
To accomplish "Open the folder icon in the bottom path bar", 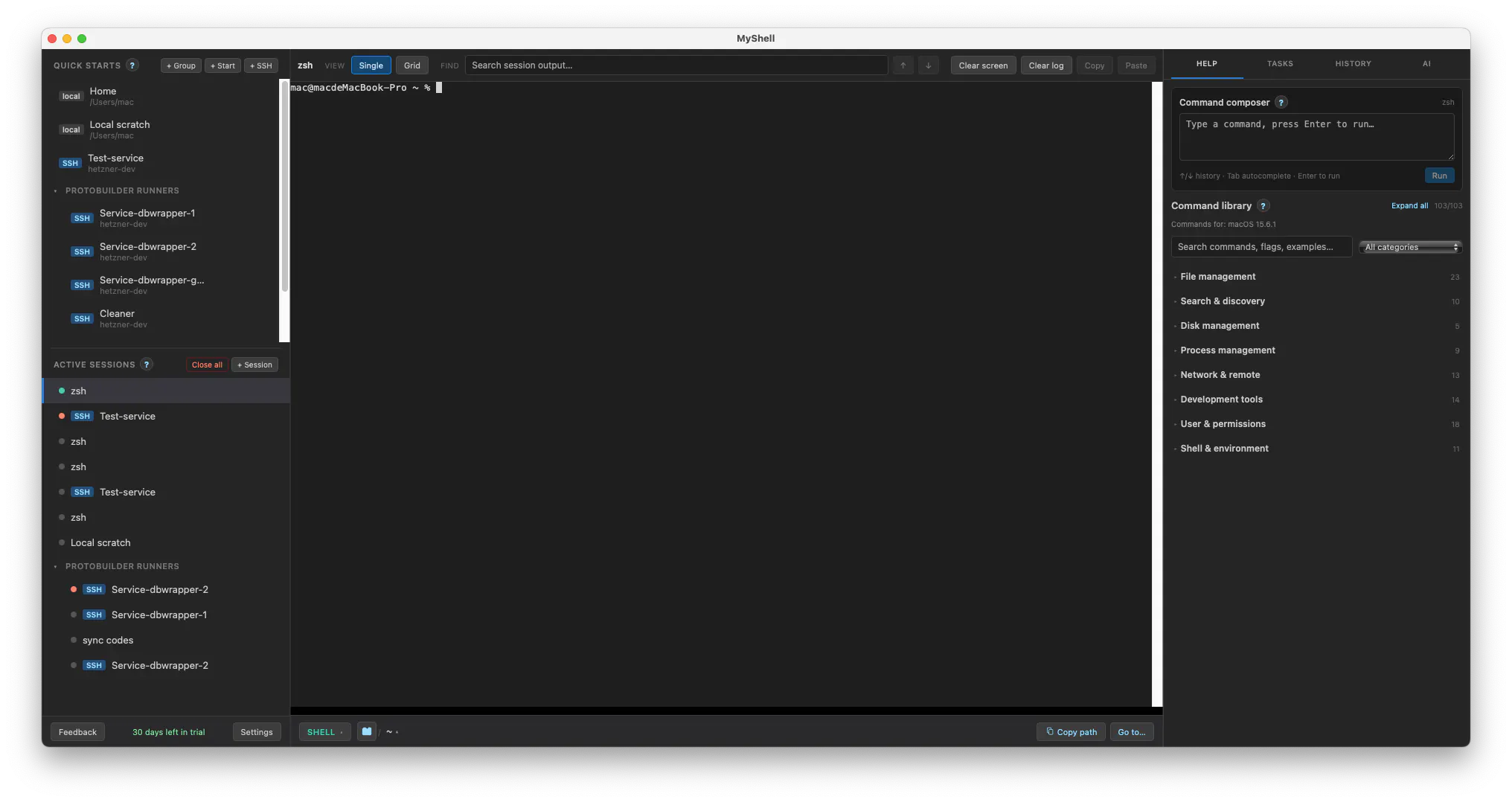I will click(x=367, y=732).
